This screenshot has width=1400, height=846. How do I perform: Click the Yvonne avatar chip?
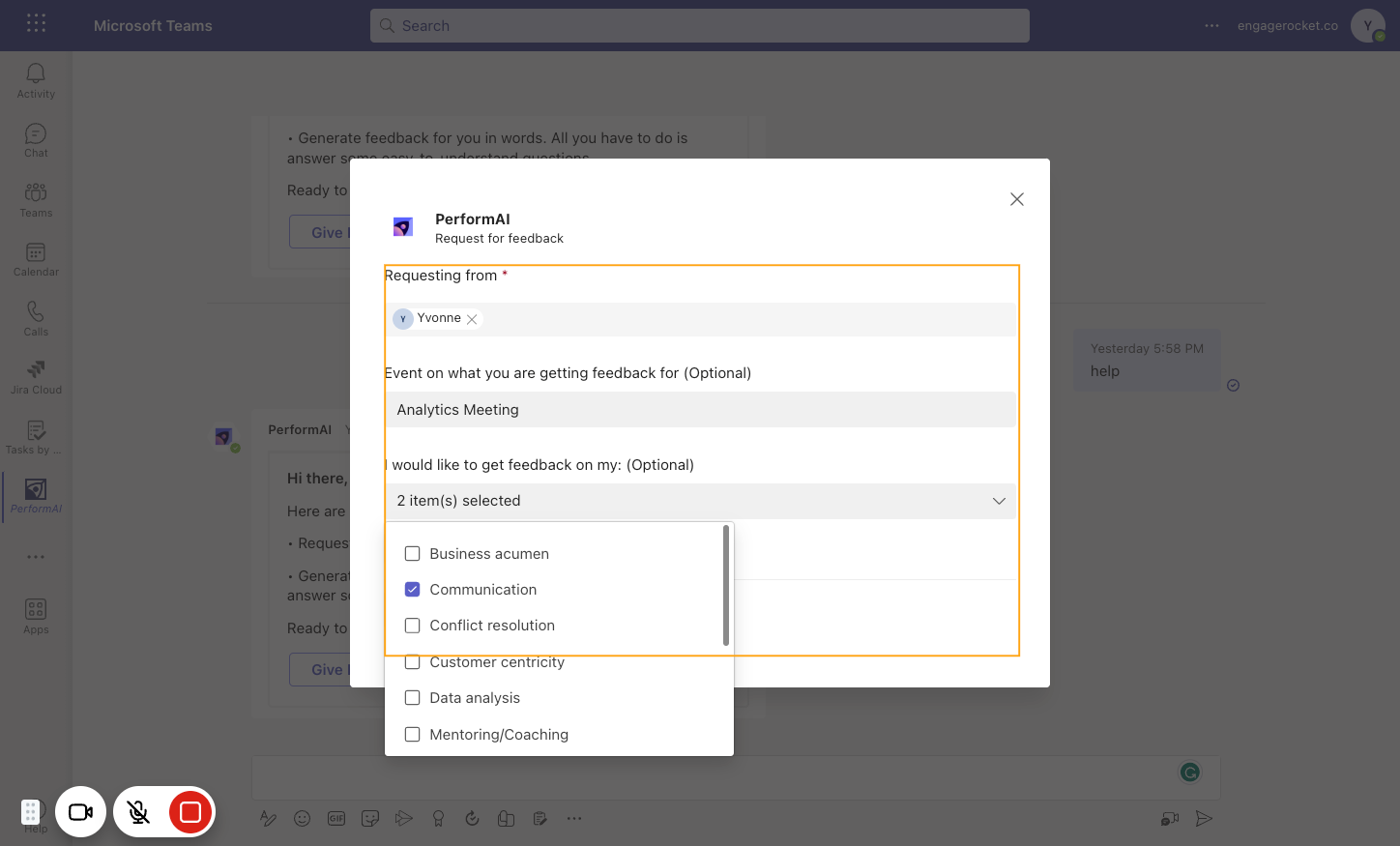pyautogui.click(x=403, y=319)
